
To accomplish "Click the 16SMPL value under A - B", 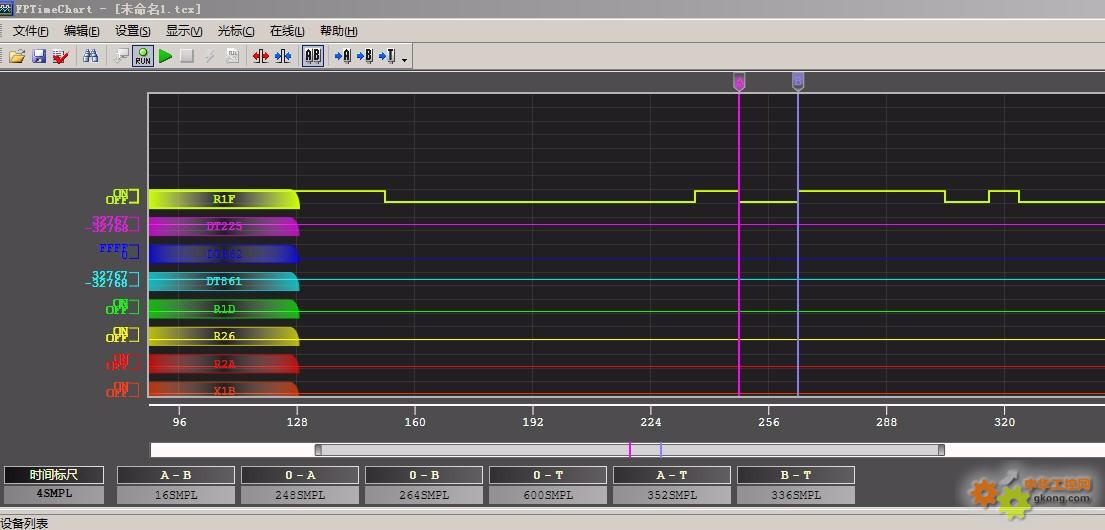I will tap(175, 495).
